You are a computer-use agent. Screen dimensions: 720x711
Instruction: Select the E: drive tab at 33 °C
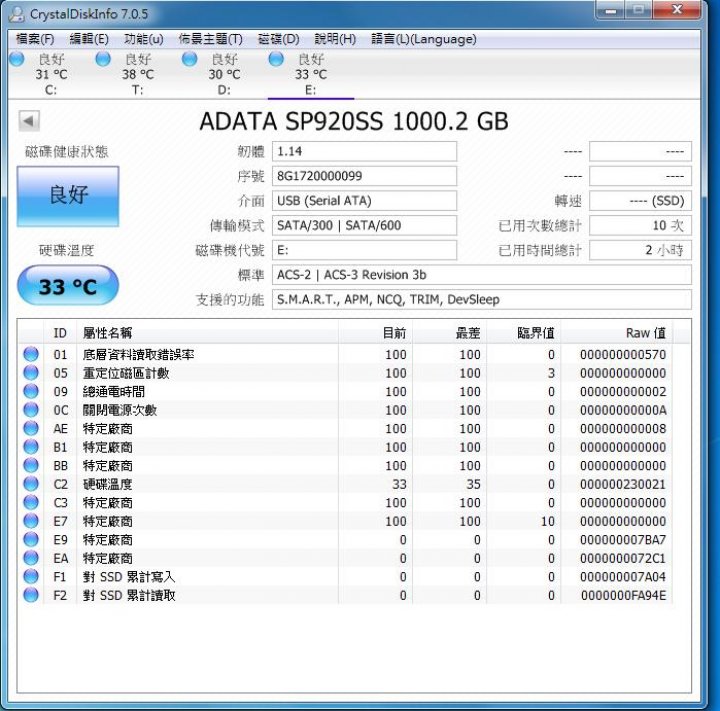[x=311, y=74]
